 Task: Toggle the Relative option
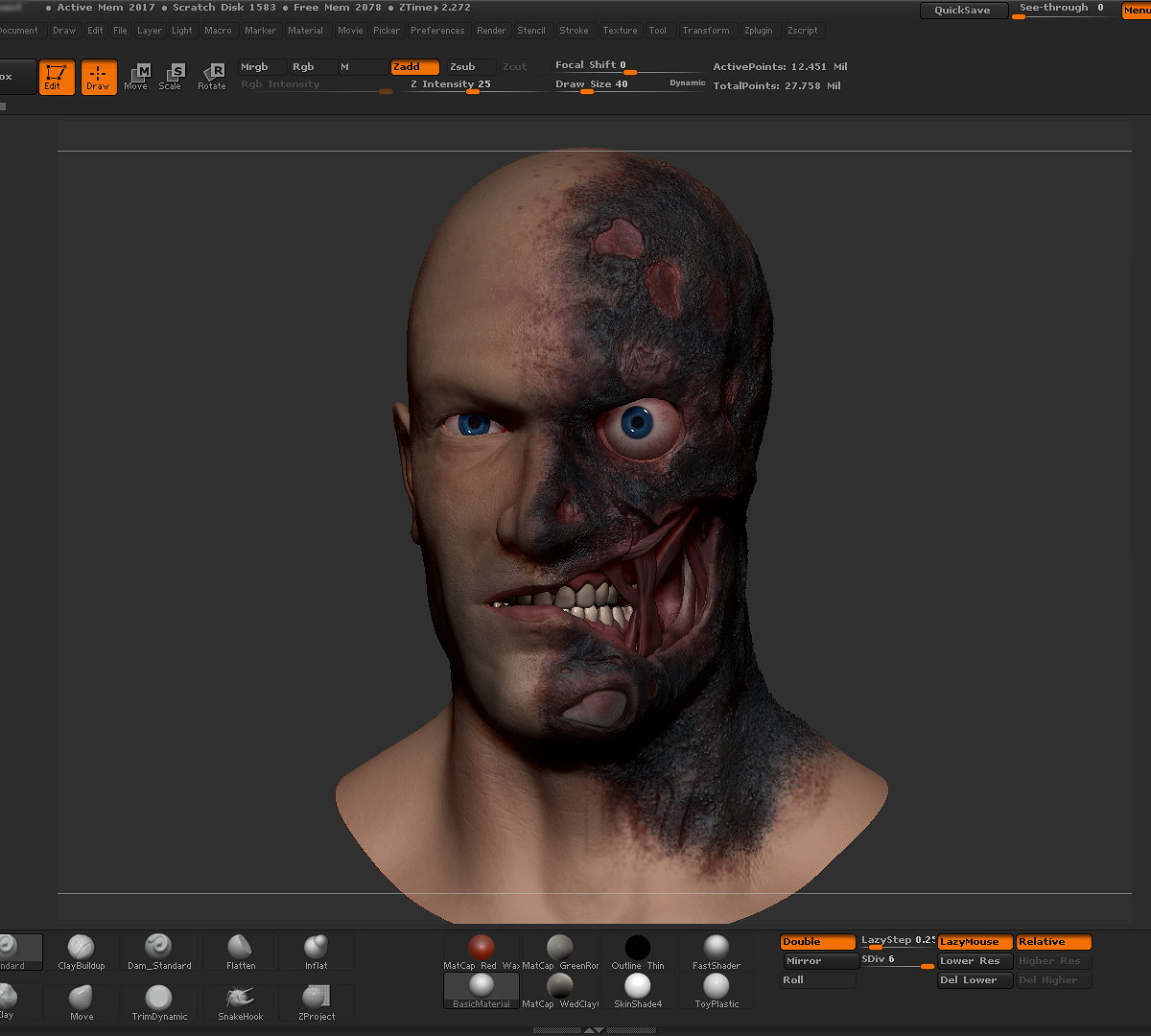(1054, 942)
